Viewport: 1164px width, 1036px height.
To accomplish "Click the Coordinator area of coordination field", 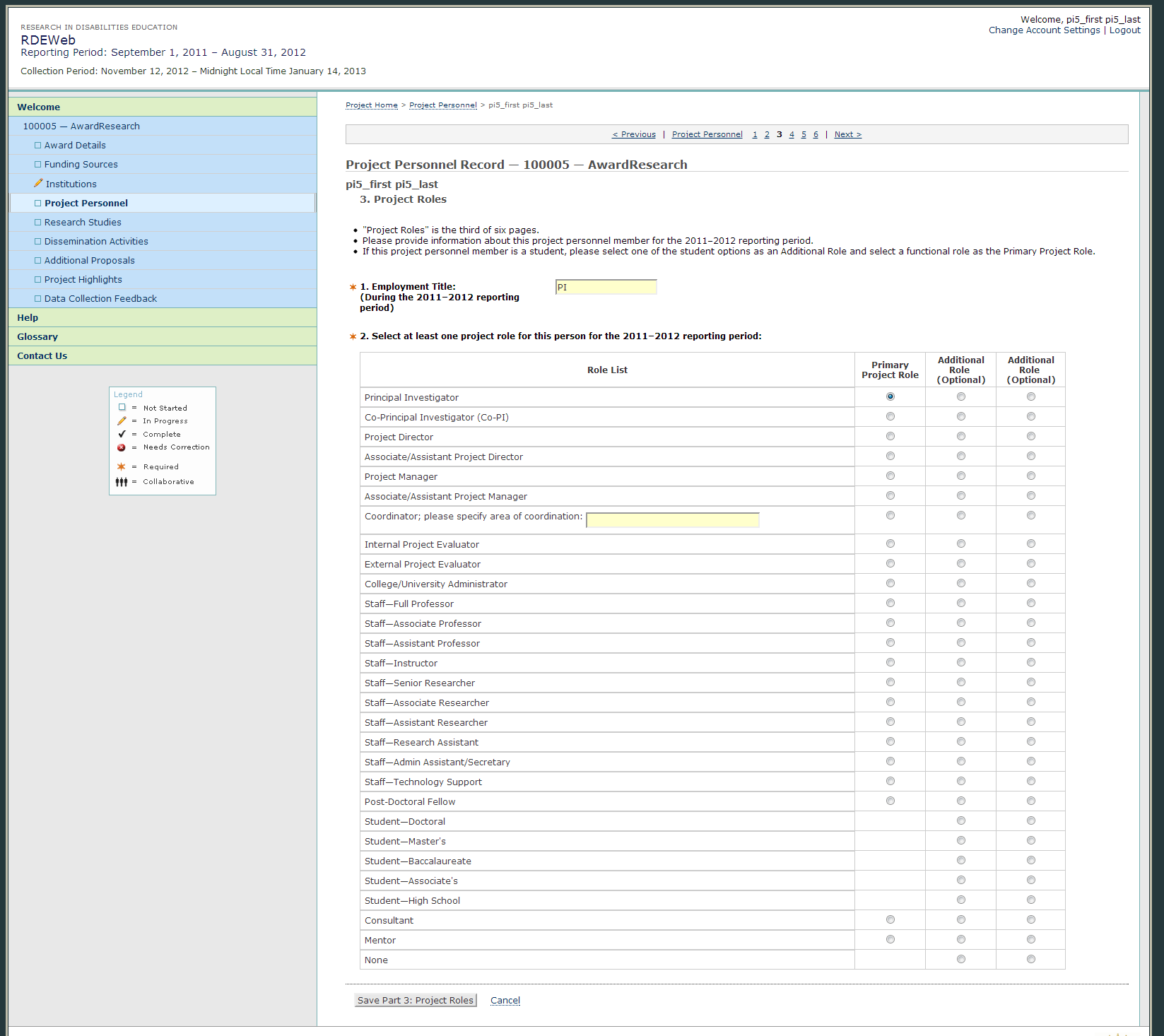I will click(672, 521).
